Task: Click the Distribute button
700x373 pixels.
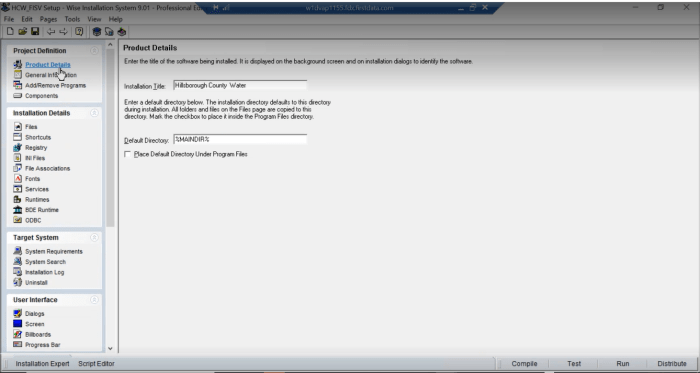Action: [x=672, y=364]
